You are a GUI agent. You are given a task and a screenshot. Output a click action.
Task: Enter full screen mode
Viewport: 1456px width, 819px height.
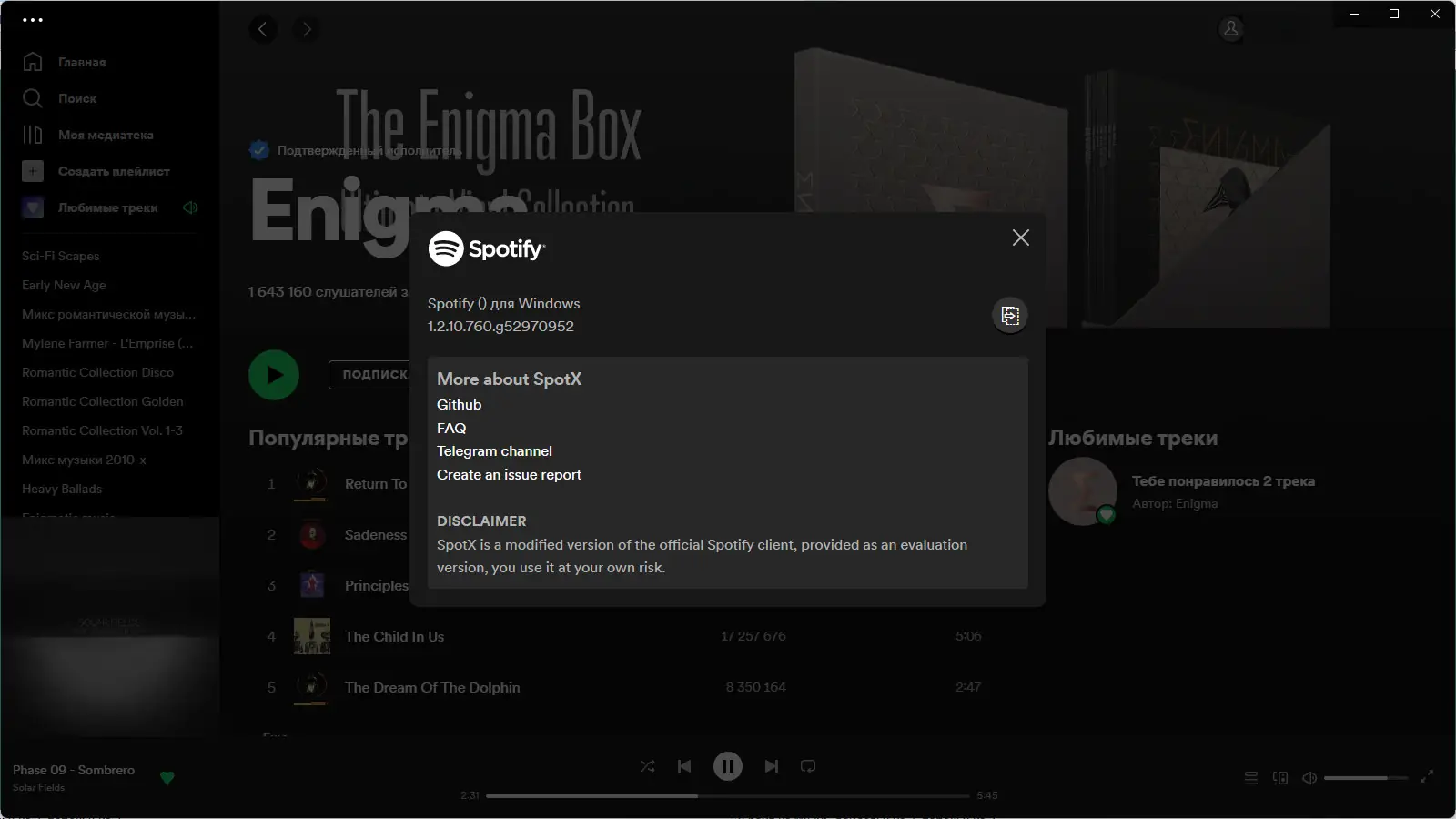tap(1427, 776)
